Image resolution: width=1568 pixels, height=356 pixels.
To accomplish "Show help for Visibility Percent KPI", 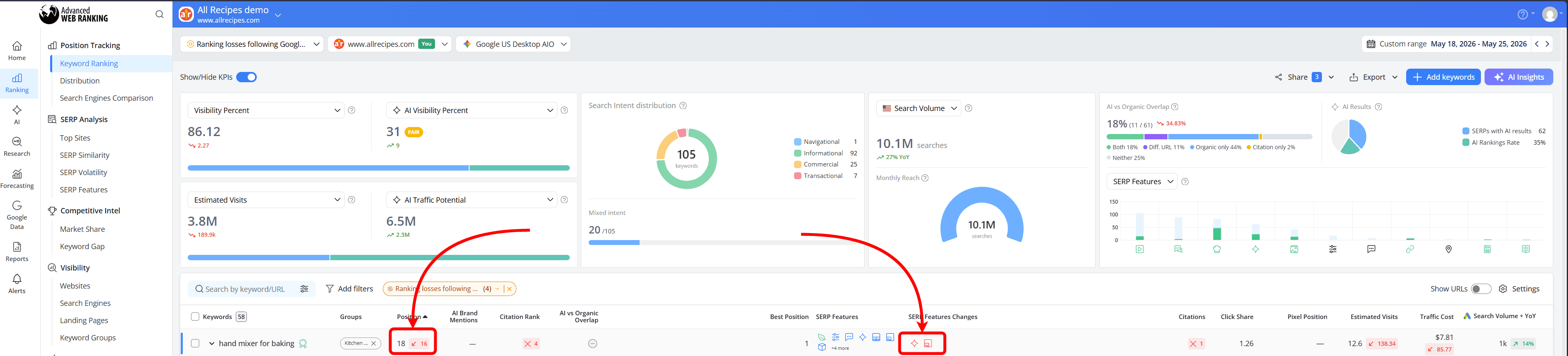I will coord(351,110).
